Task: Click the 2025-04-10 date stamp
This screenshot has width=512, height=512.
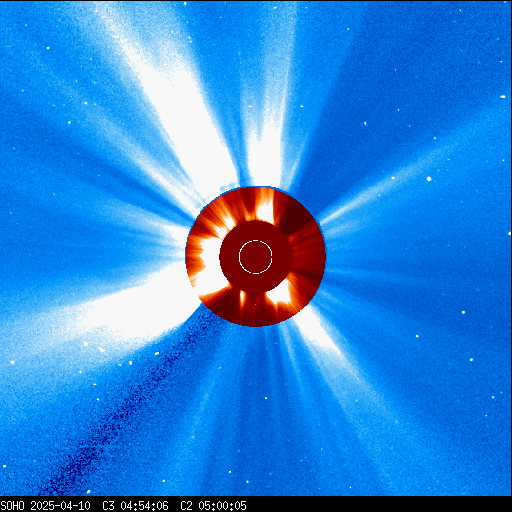Action: [60, 505]
